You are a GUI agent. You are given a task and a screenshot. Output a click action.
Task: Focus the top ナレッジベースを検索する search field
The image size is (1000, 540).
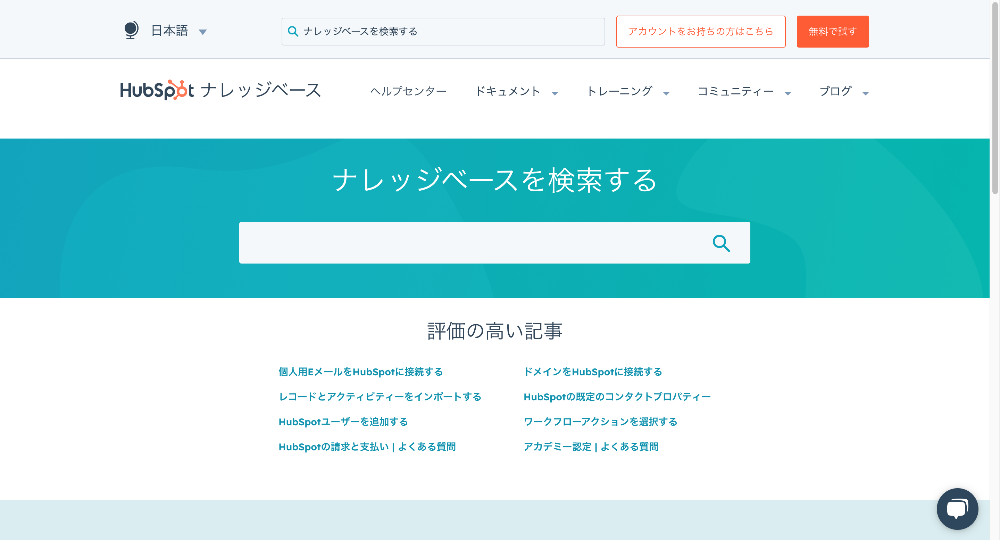pos(443,31)
